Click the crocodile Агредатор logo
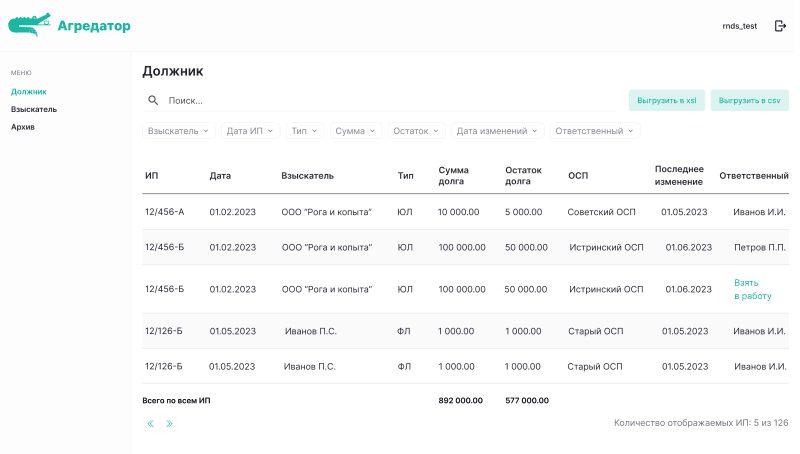The height and width of the screenshot is (454, 800). pyautogui.click(x=68, y=26)
